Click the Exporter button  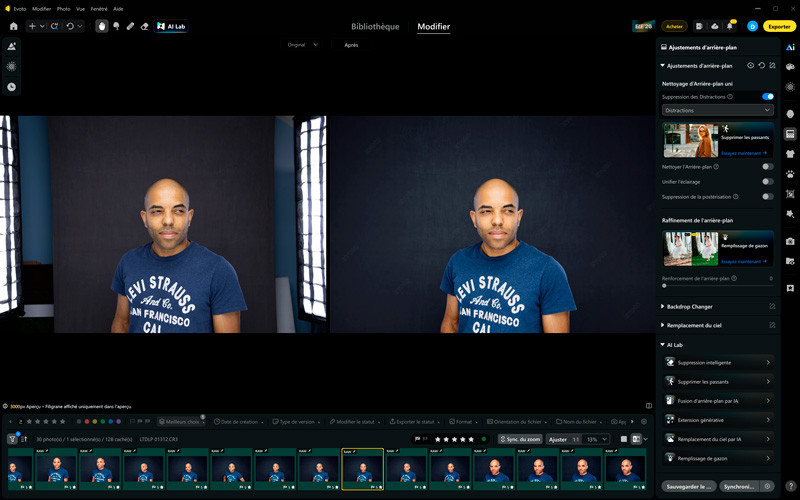click(779, 27)
